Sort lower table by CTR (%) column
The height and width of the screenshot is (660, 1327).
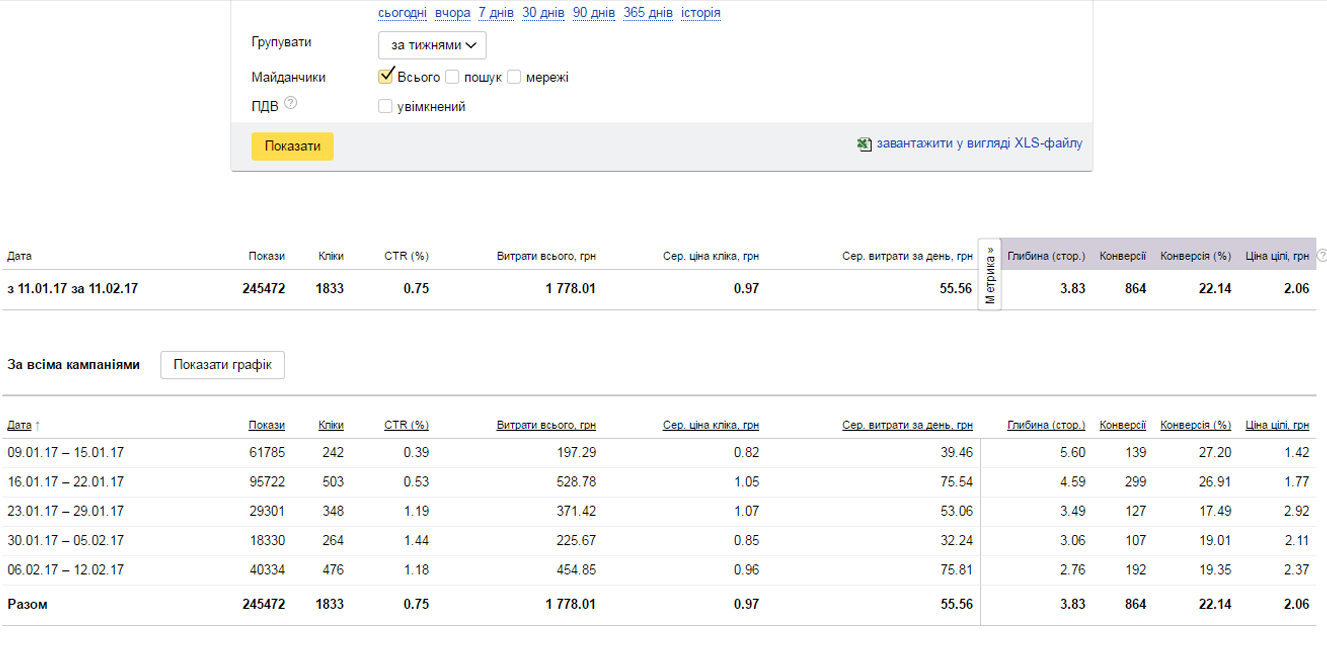406,425
